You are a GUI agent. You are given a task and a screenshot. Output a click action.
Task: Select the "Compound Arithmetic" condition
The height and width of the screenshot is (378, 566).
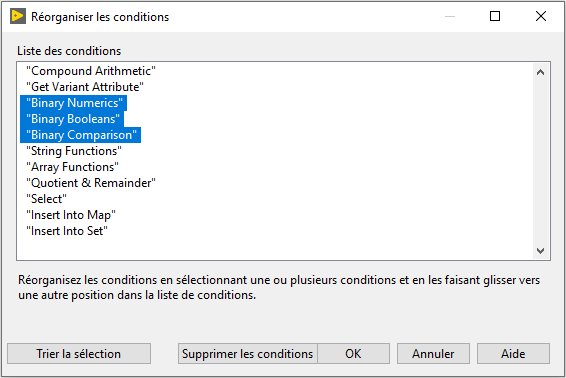tap(91, 71)
